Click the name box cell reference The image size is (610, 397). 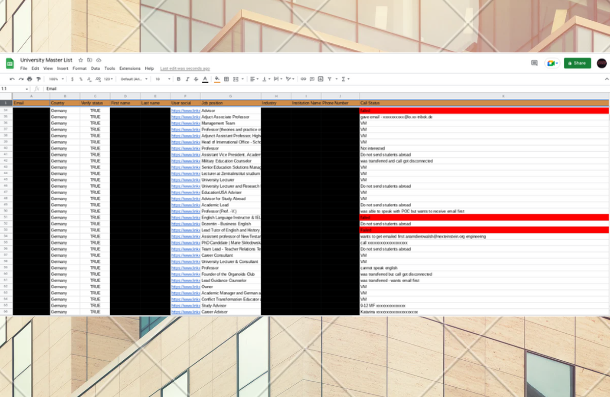[x=14, y=89]
